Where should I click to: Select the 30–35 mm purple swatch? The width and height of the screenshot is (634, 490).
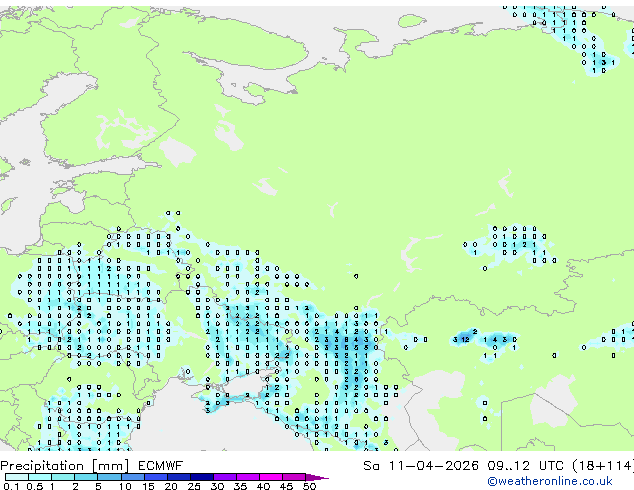tap(225, 477)
